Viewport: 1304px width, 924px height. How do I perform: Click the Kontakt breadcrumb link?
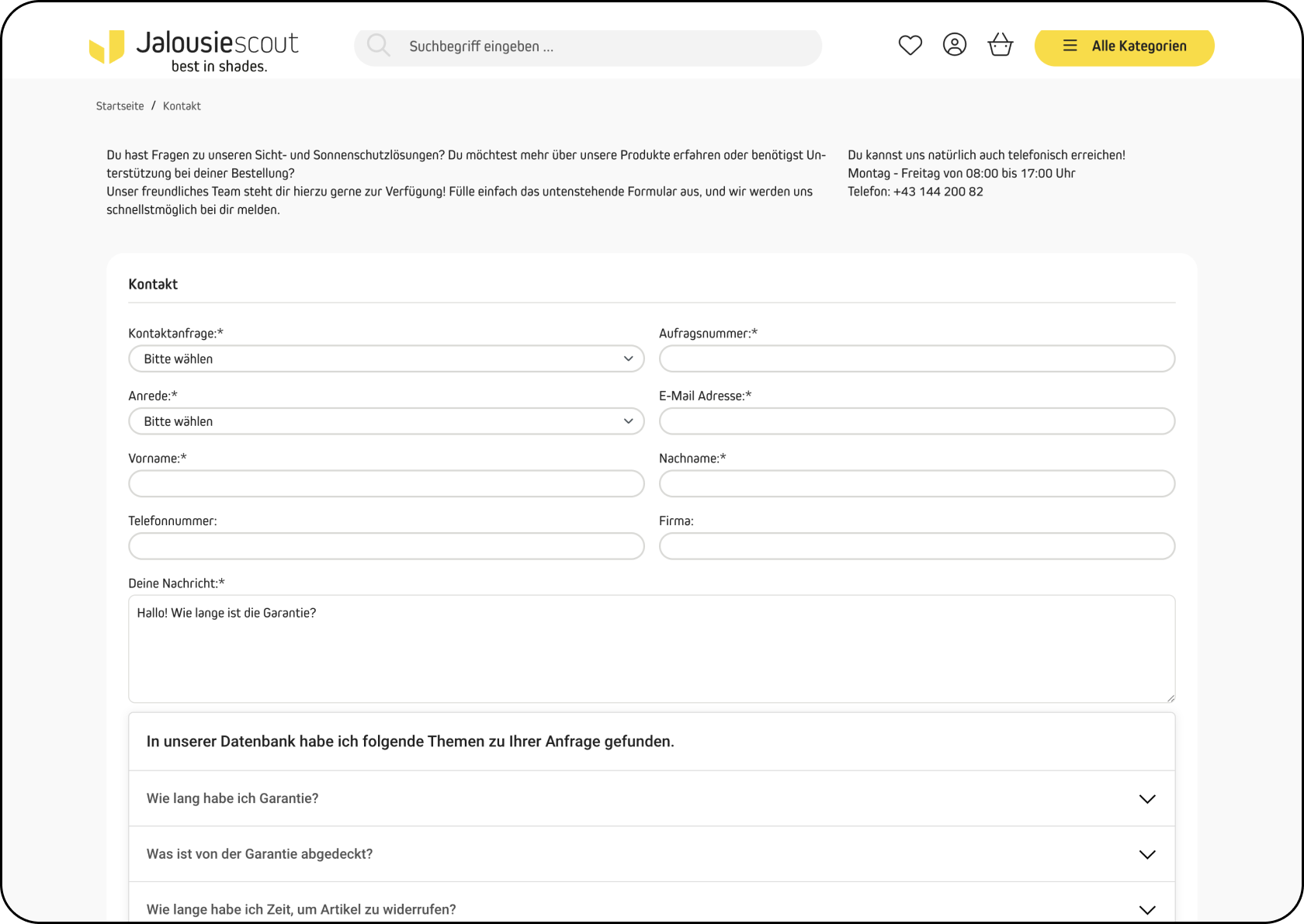click(182, 106)
